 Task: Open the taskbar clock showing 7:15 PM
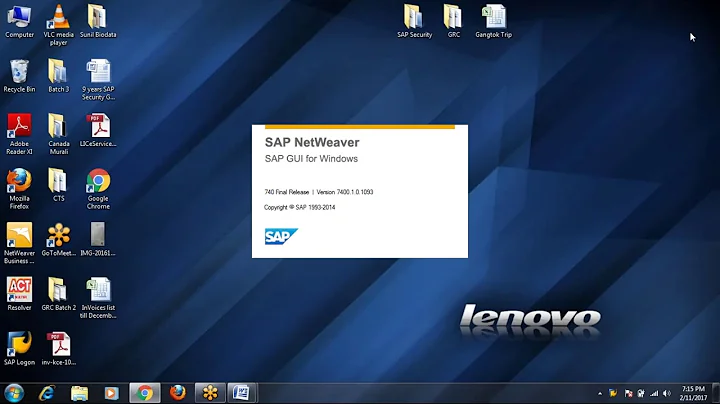693,393
